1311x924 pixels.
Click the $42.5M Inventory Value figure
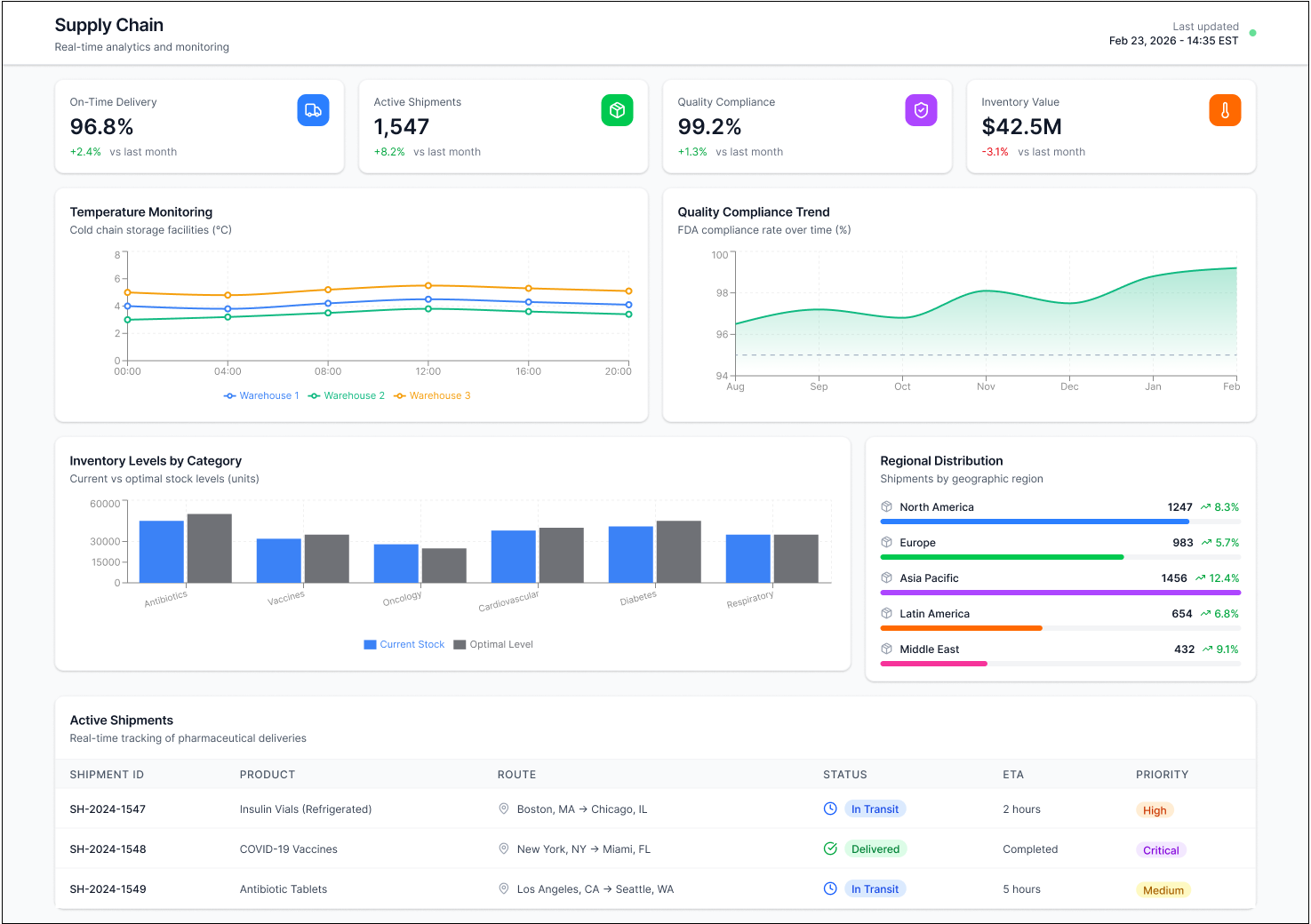1021,126
